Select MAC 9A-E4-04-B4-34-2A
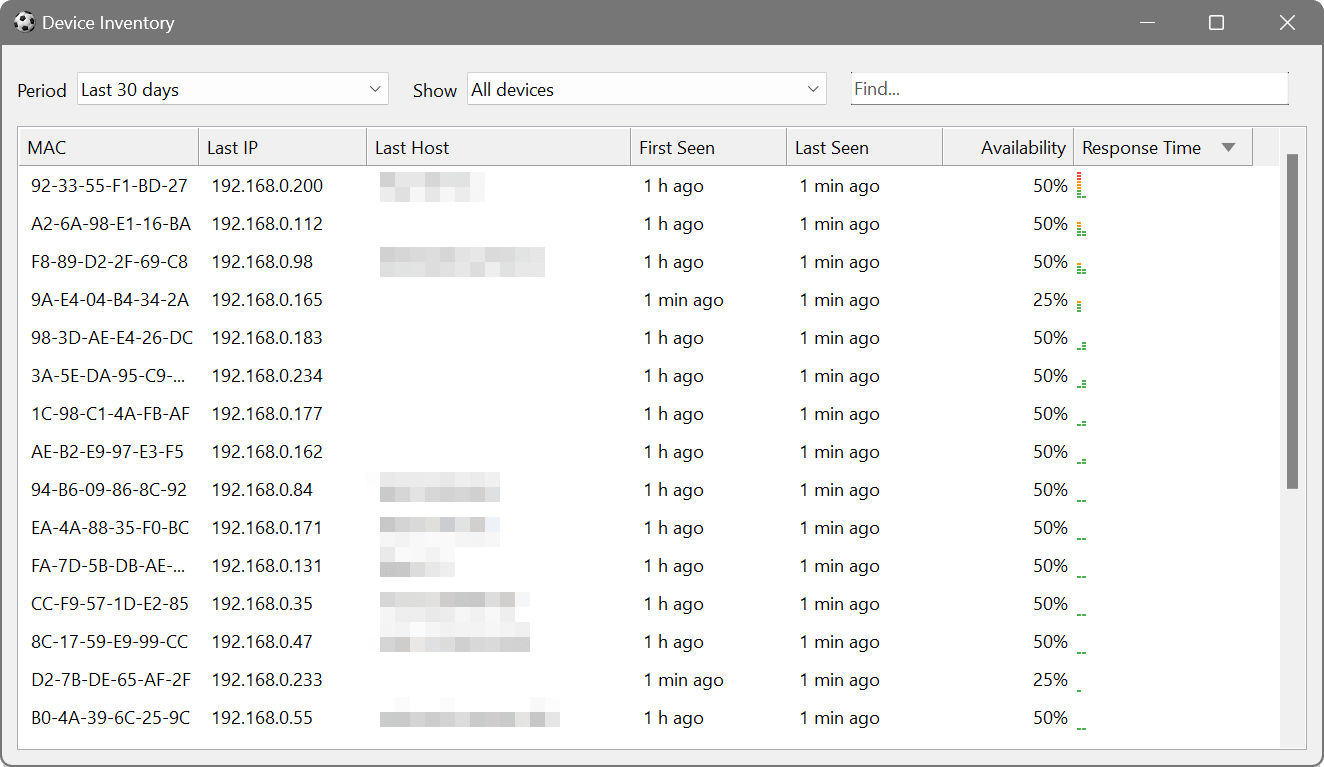1324x767 pixels. (x=110, y=300)
